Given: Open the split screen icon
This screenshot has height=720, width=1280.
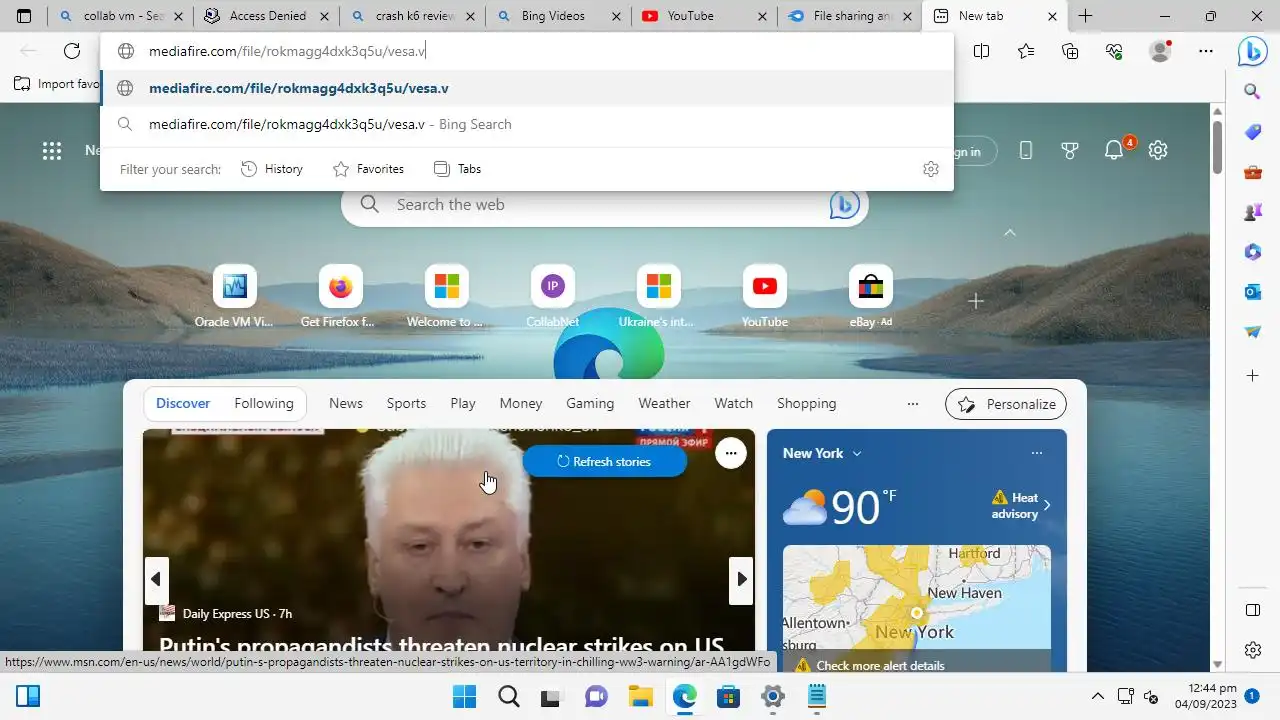Looking at the screenshot, I should click(x=982, y=51).
